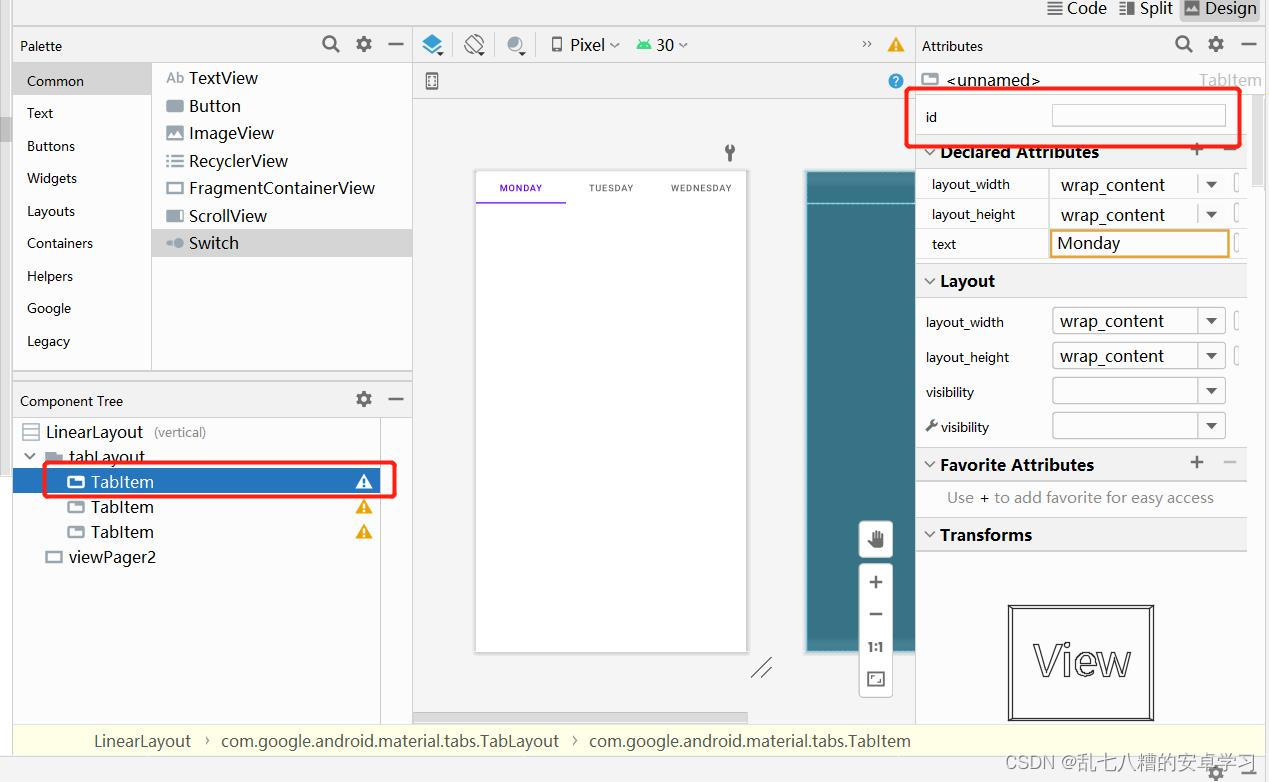
Task: Click the help question mark on design surface
Action: [x=896, y=81]
